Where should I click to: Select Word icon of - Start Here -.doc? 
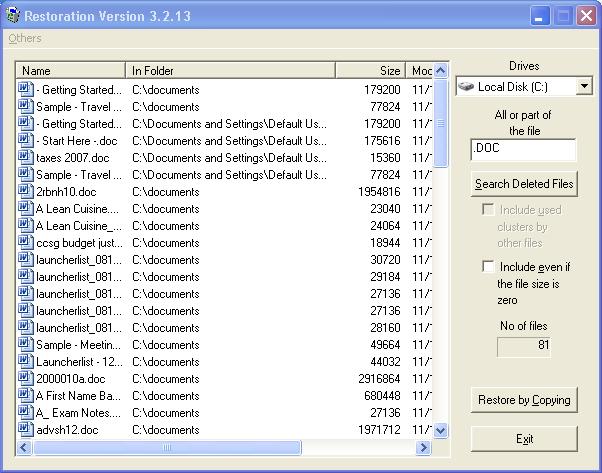(x=26, y=141)
